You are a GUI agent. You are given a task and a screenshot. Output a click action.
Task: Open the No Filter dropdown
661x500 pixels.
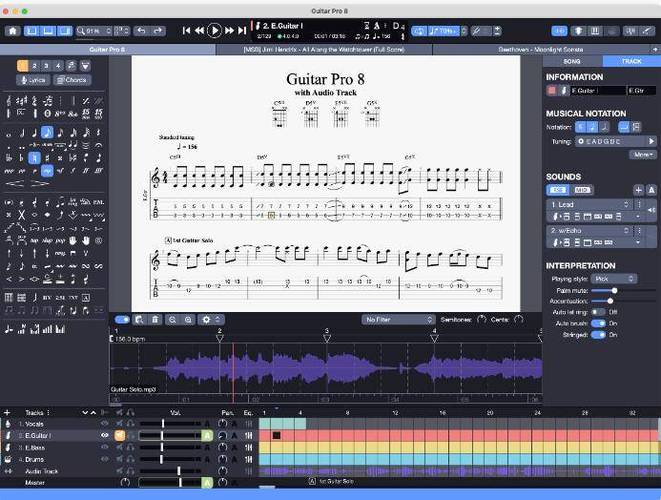click(398, 320)
